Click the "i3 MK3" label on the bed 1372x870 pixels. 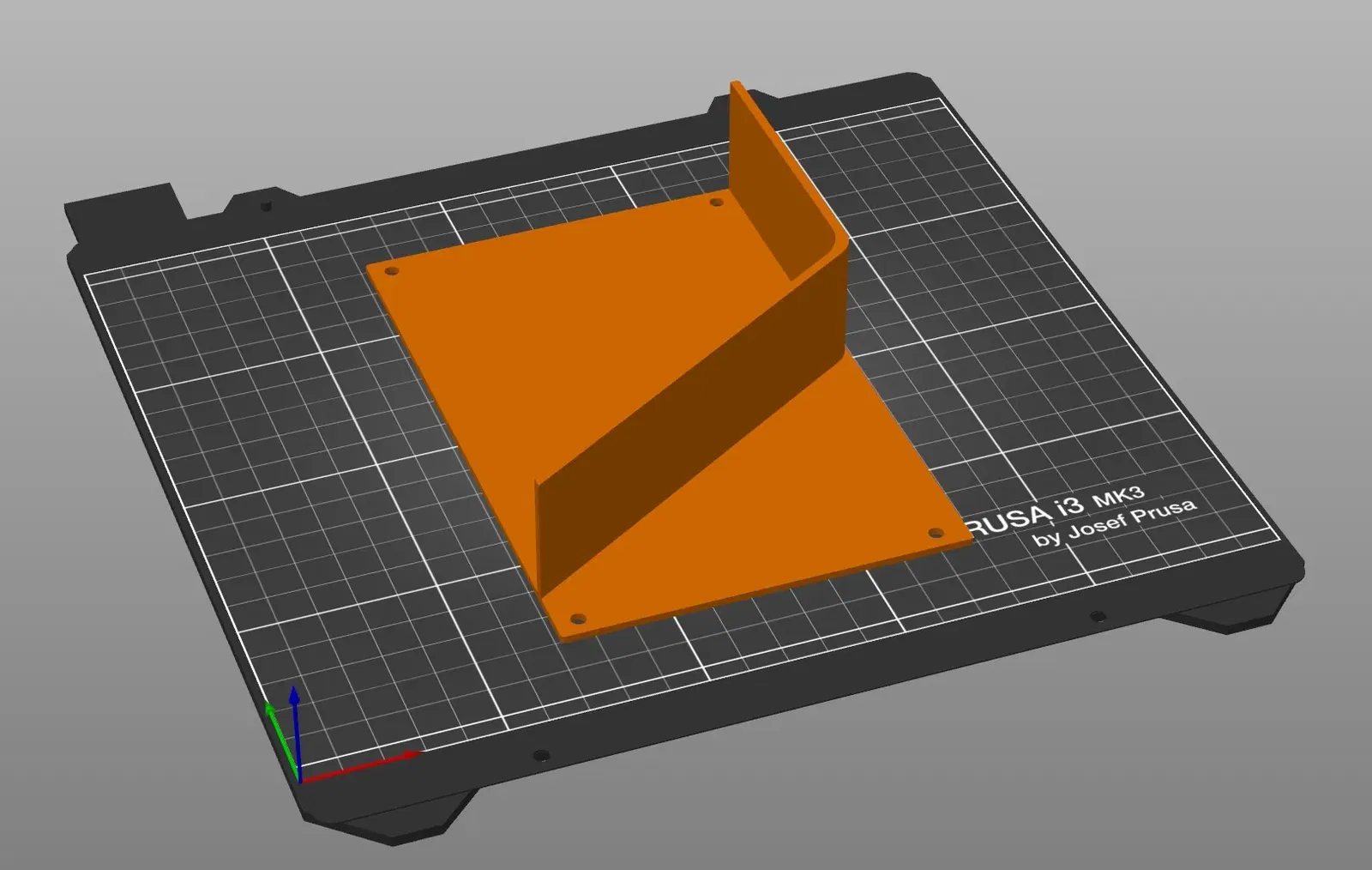[1101, 499]
